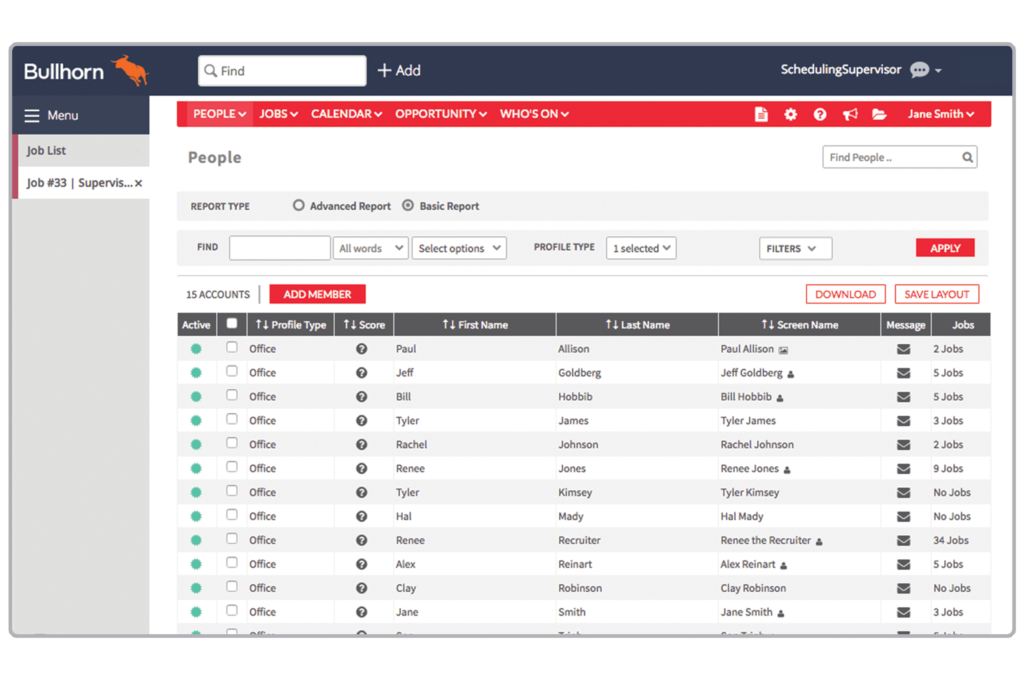Tick the checkbox for Rachel Johnson's row
Viewport: 1024px width, 680px height.
click(232, 444)
